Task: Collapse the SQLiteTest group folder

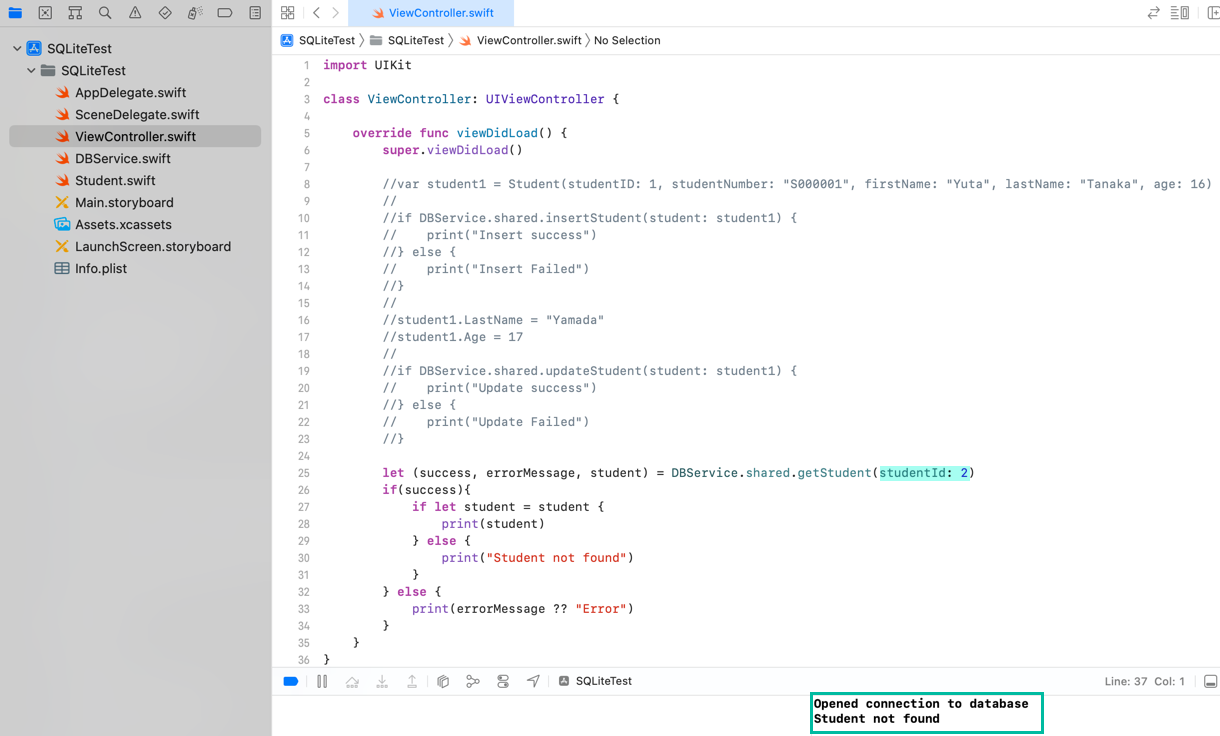Action: pyautogui.click(x=32, y=70)
